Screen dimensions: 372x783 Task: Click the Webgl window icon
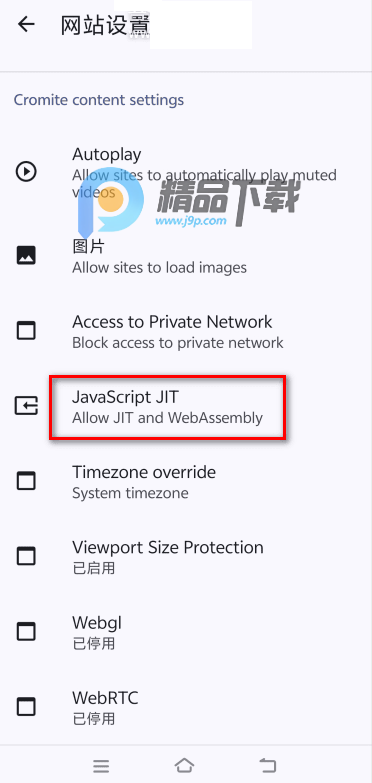point(26,632)
